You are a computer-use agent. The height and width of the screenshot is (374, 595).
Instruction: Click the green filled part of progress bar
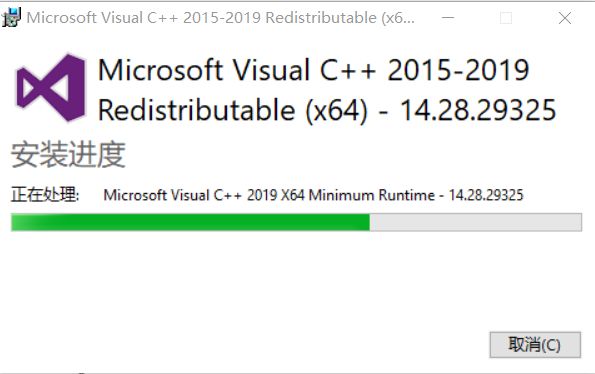click(x=190, y=222)
